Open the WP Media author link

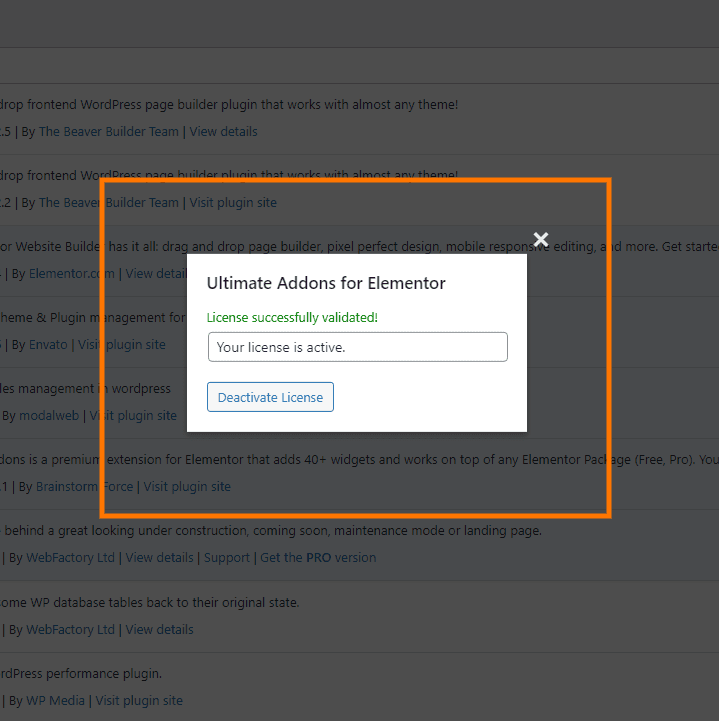[56, 700]
